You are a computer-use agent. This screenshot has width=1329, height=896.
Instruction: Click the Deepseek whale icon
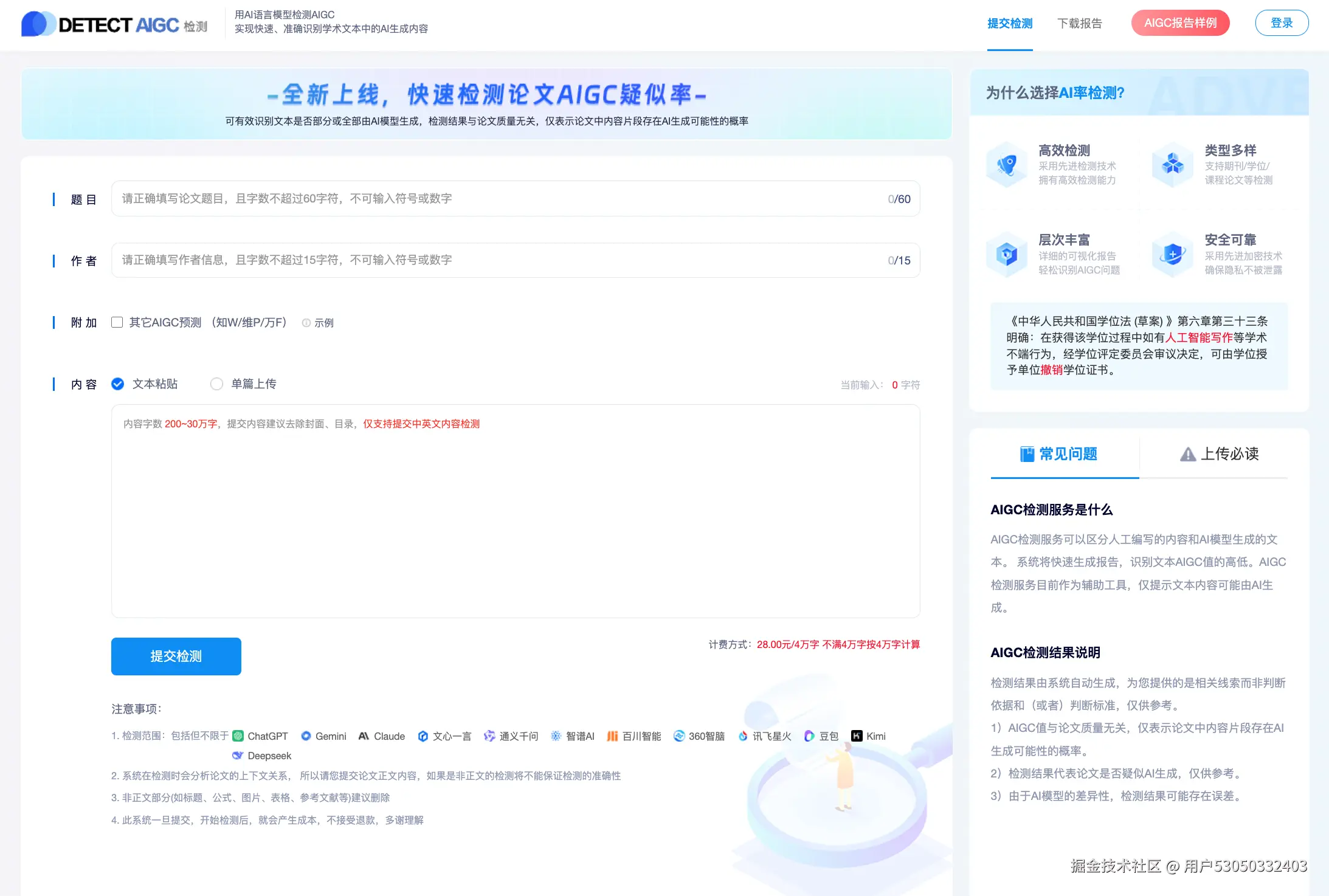[x=238, y=756]
